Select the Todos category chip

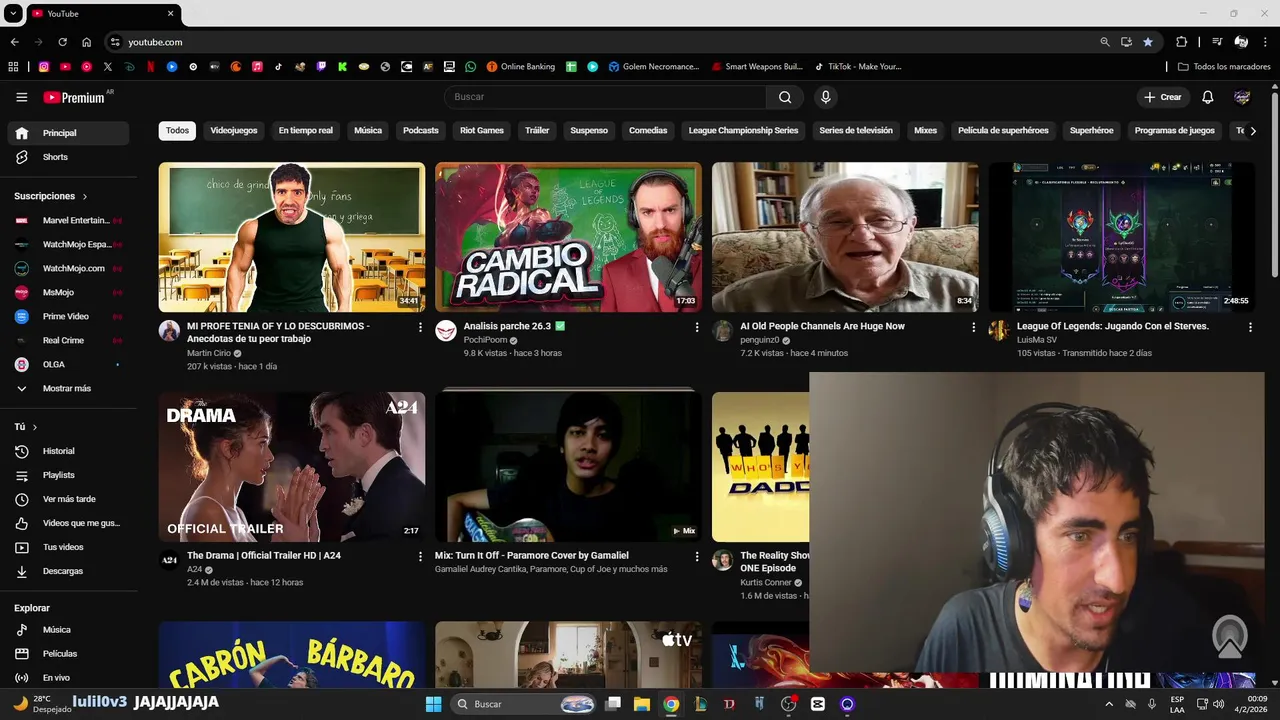[x=177, y=131]
